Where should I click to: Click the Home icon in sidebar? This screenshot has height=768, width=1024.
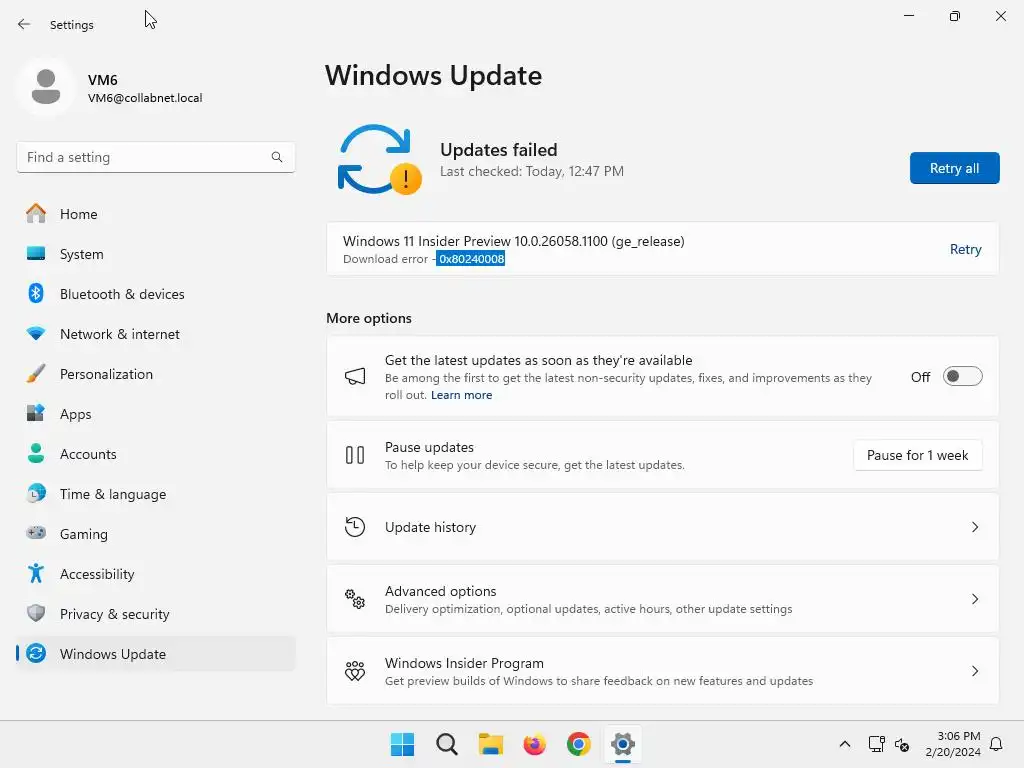pos(36,214)
